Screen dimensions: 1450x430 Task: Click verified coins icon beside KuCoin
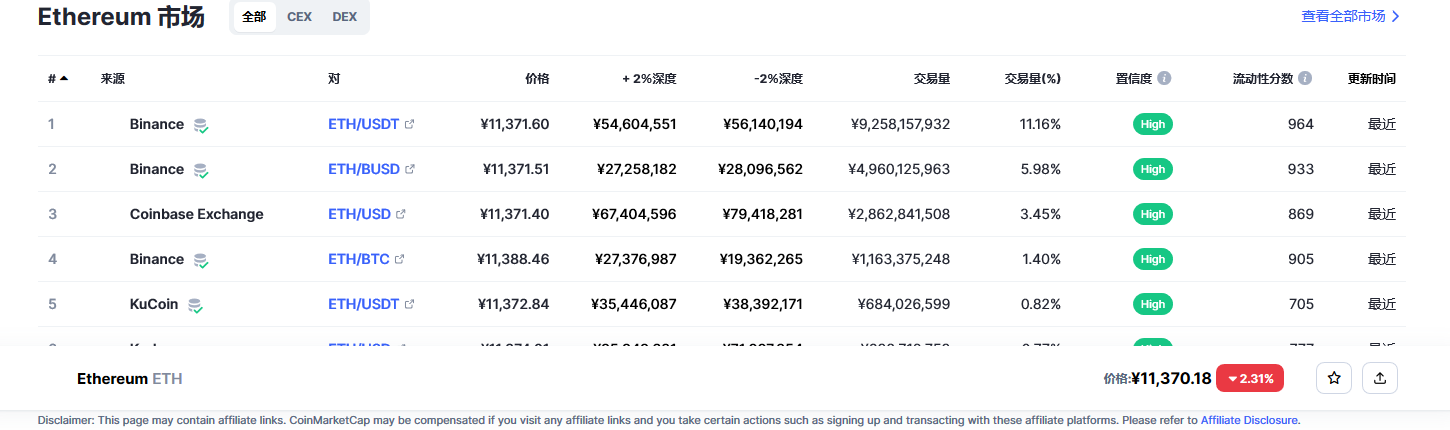[196, 305]
